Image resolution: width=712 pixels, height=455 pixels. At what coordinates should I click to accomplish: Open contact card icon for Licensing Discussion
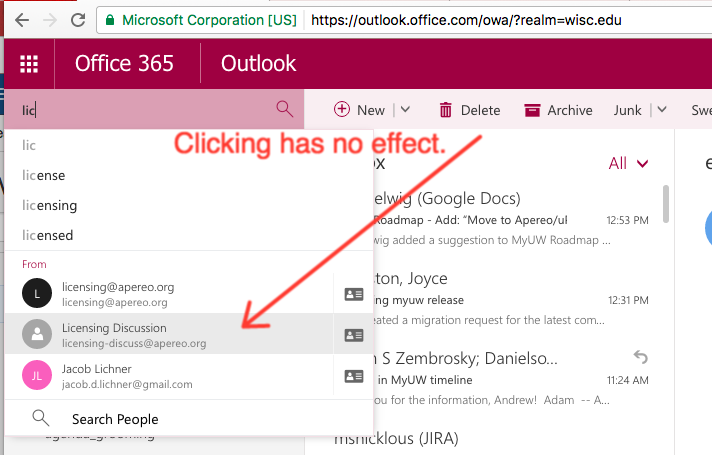tap(353, 335)
